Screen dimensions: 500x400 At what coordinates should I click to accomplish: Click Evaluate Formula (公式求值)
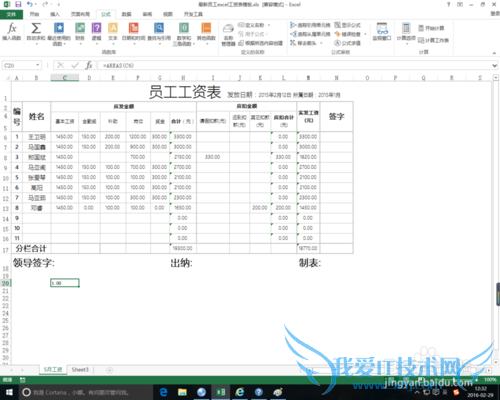(x=347, y=43)
